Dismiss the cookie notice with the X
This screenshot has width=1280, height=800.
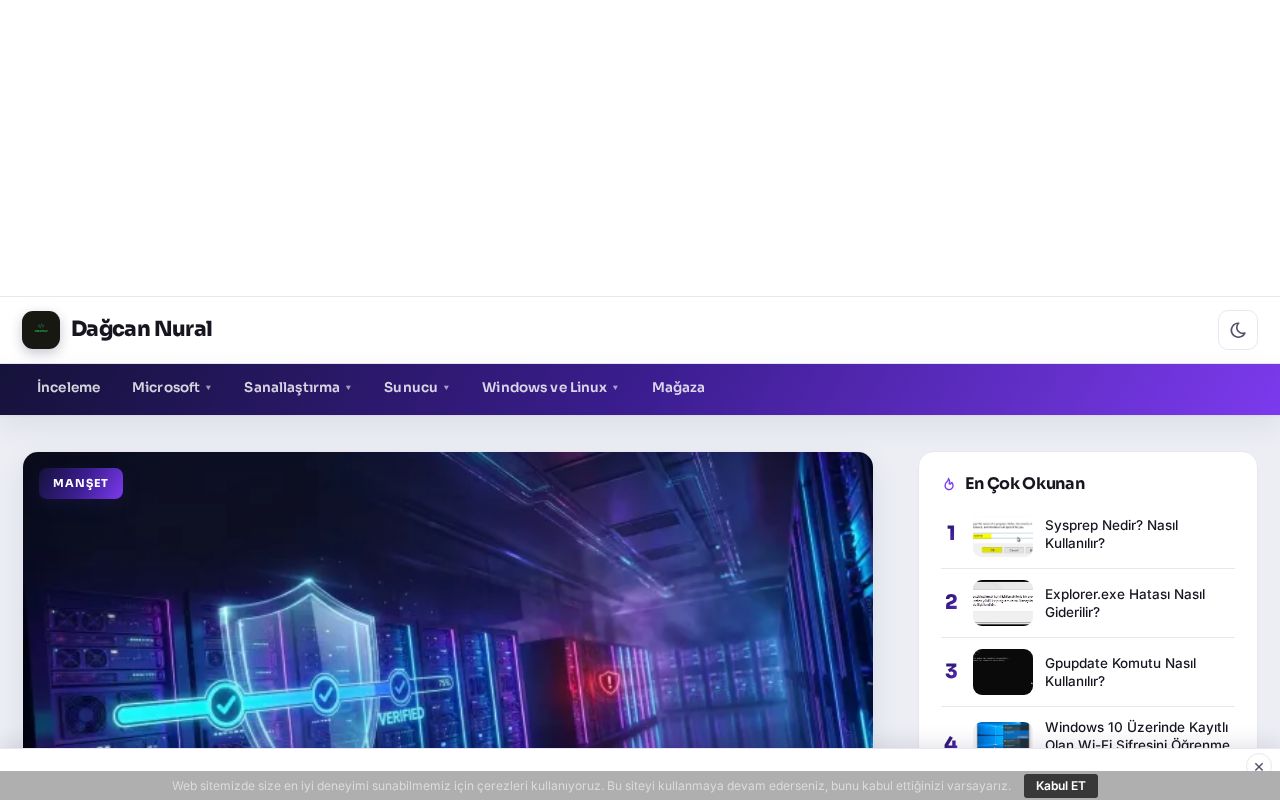[1258, 767]
